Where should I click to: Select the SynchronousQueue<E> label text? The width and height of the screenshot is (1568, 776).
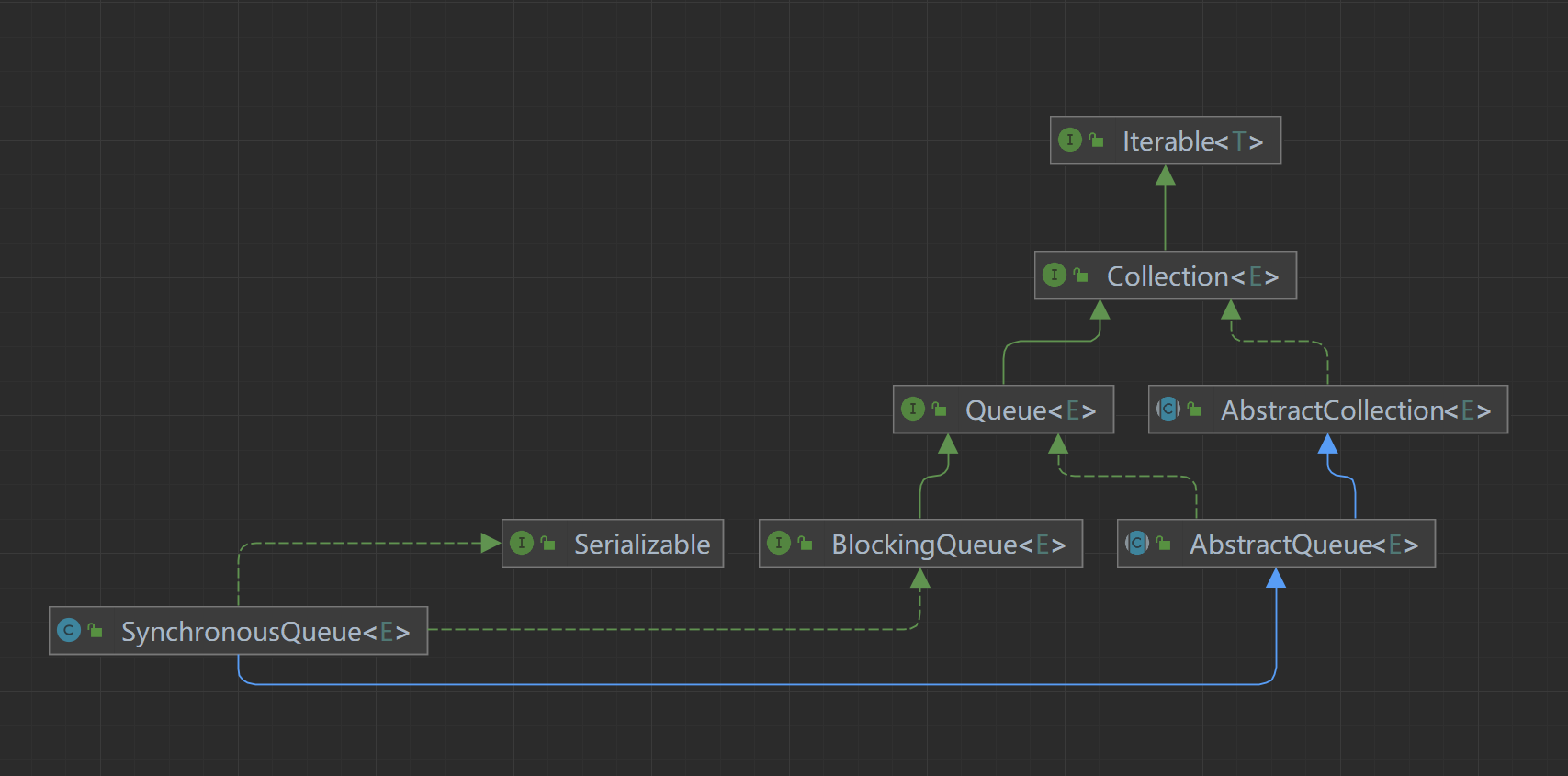[x=265, y=632]
